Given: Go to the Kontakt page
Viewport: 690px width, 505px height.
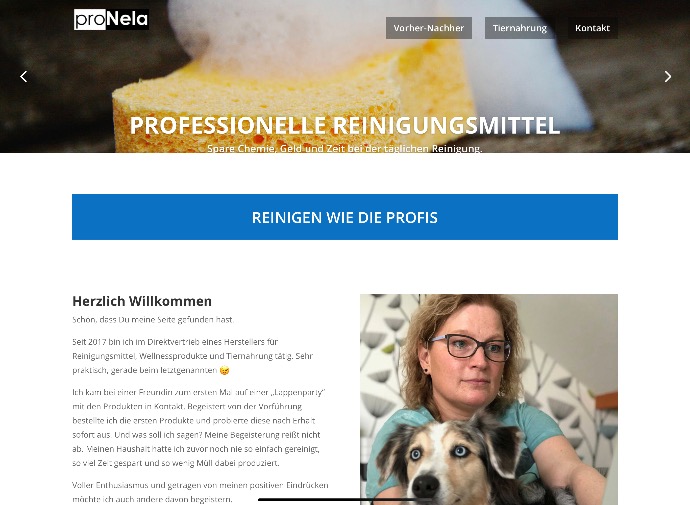Looking at the screenshot, I should 592,28.
